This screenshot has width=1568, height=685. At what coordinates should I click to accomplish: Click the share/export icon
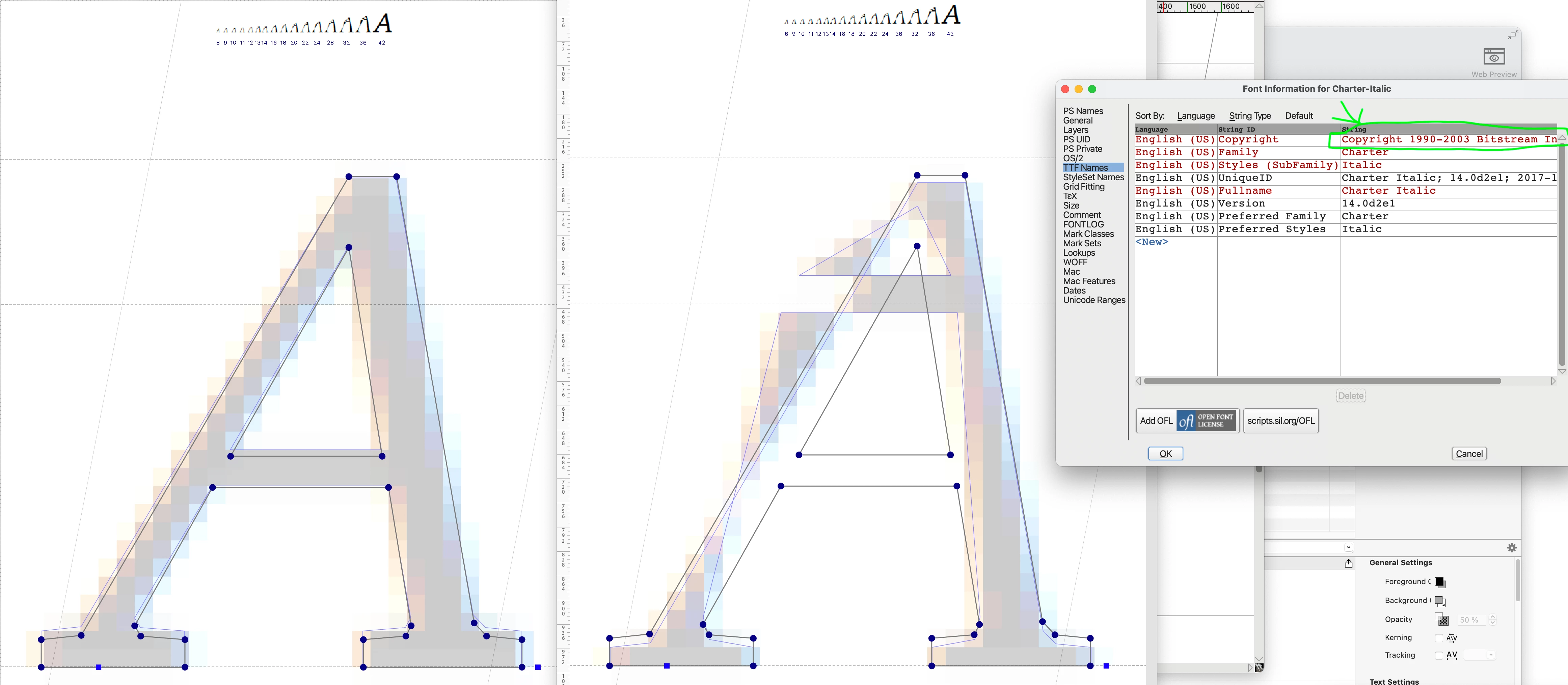click(1348, 563)
